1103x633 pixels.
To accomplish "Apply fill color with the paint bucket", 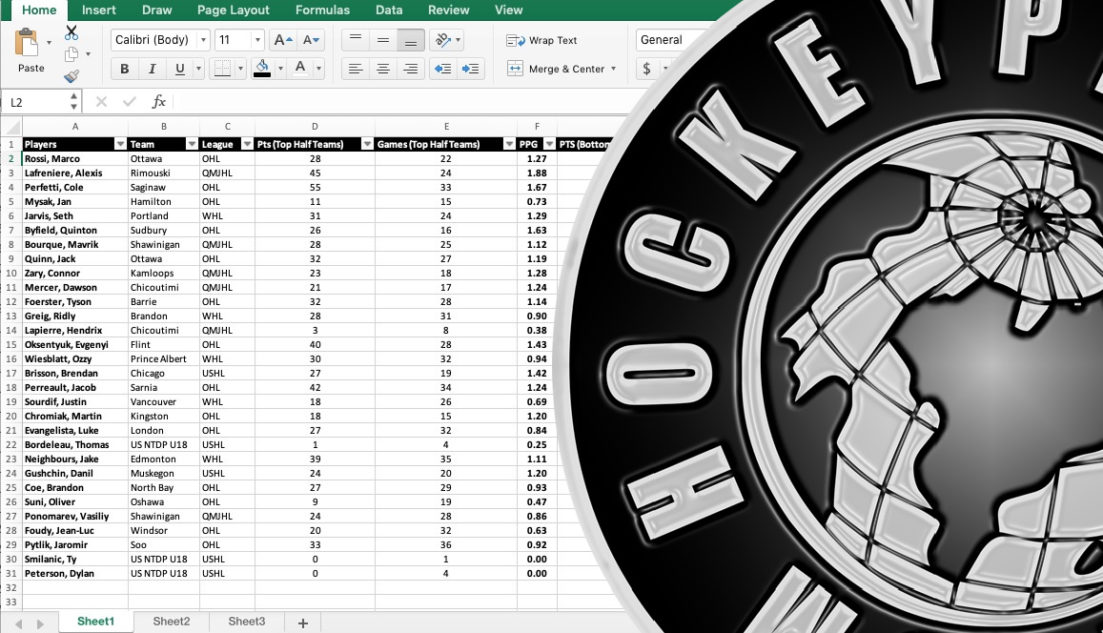I will (x=262, y=68).
